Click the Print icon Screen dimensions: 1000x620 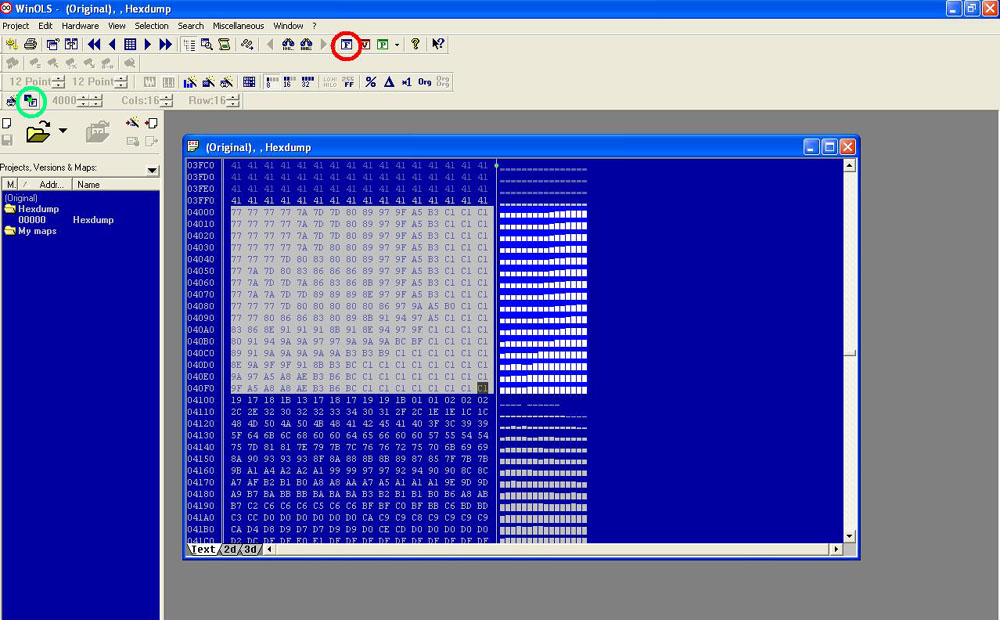tap(30, 44)
